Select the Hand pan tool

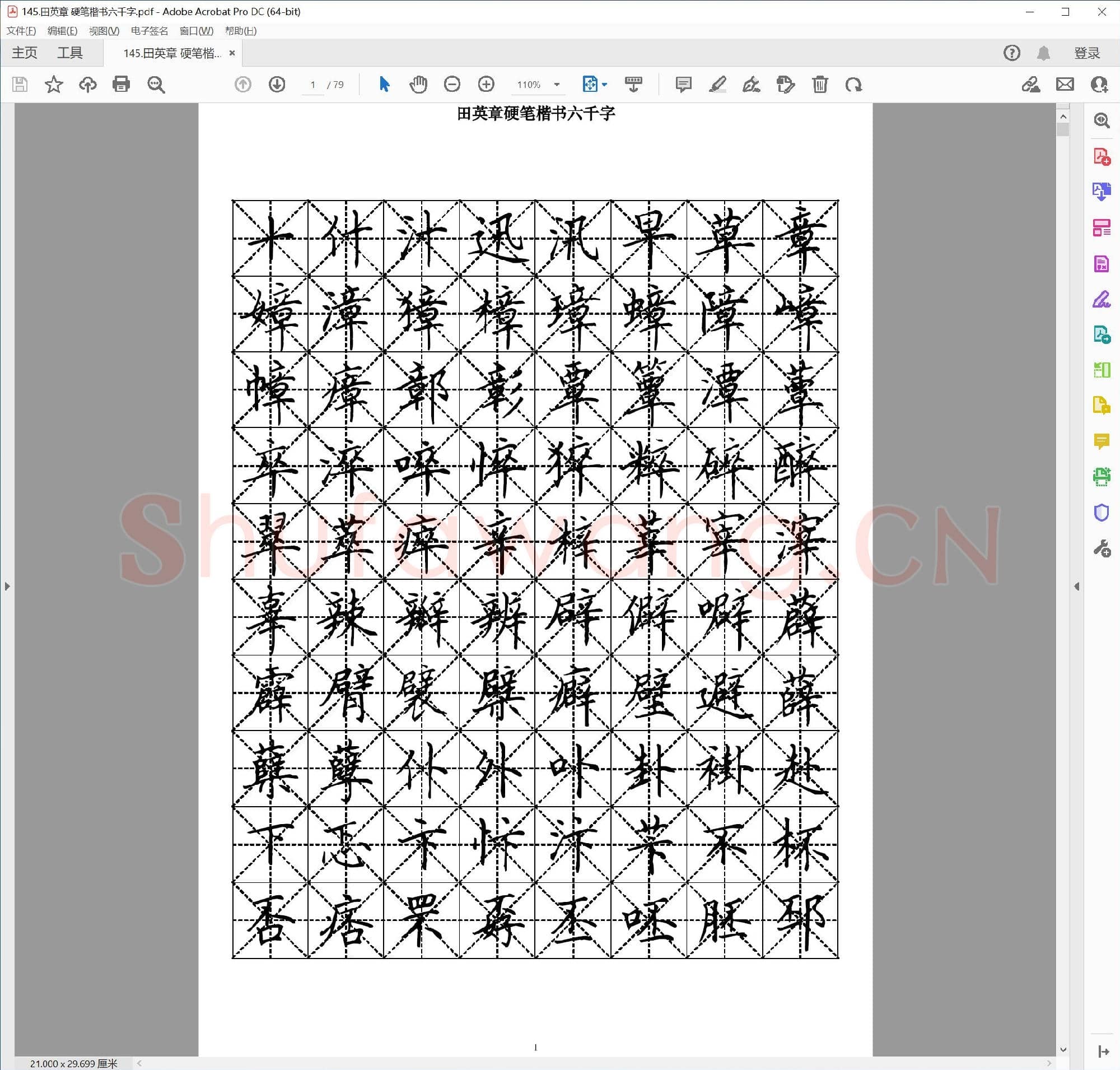click(418, 85)
